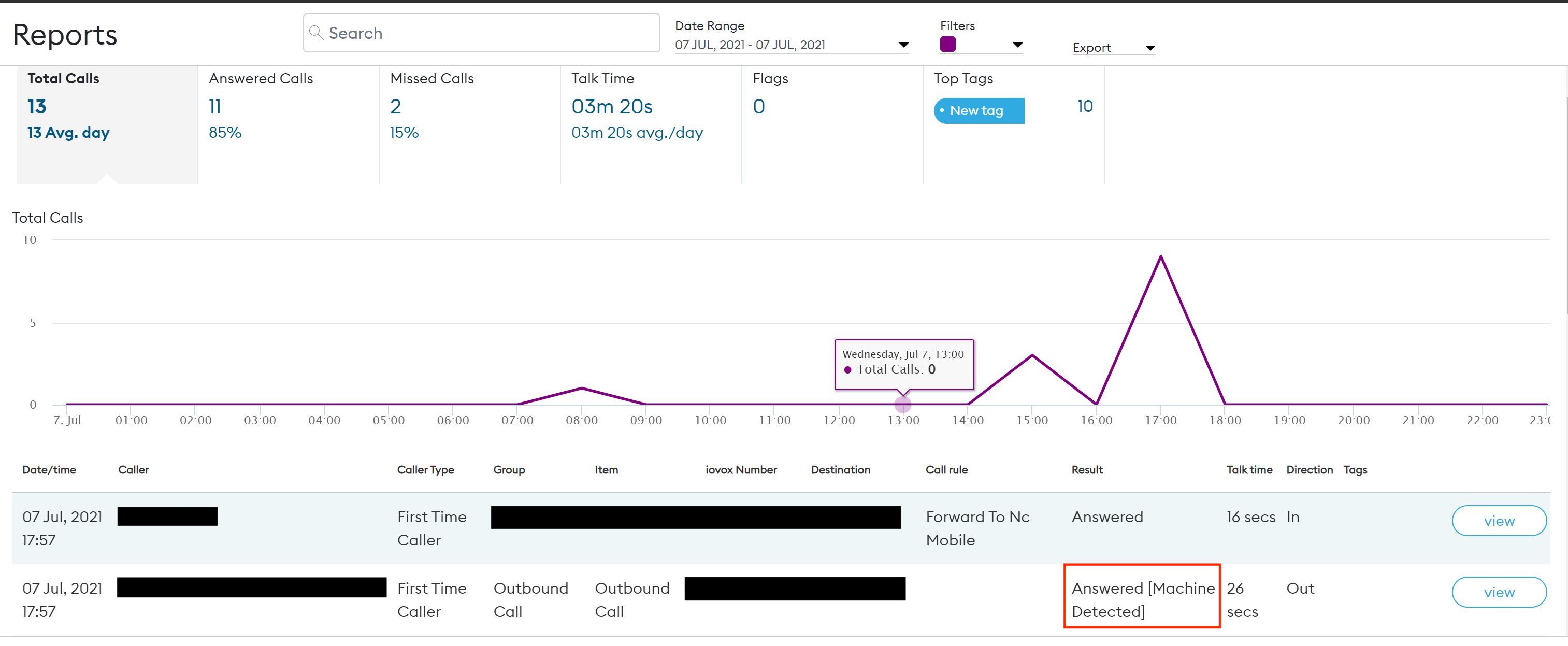
Task: Click the Talk time column header
Action: pyautogui.click(x=1249, y=469)
